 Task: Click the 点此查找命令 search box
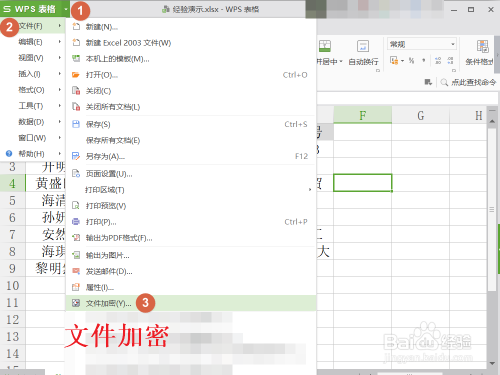click(469, 82)
